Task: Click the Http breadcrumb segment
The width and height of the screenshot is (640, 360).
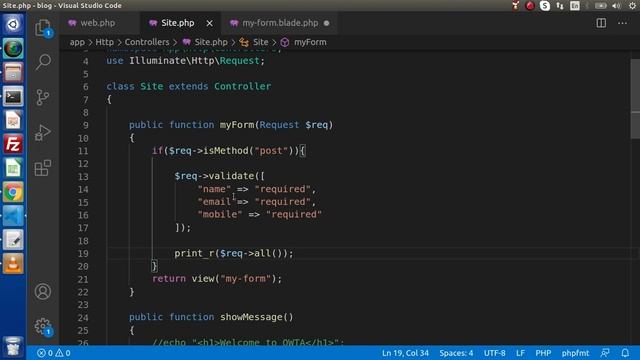Action: point(104,42)
